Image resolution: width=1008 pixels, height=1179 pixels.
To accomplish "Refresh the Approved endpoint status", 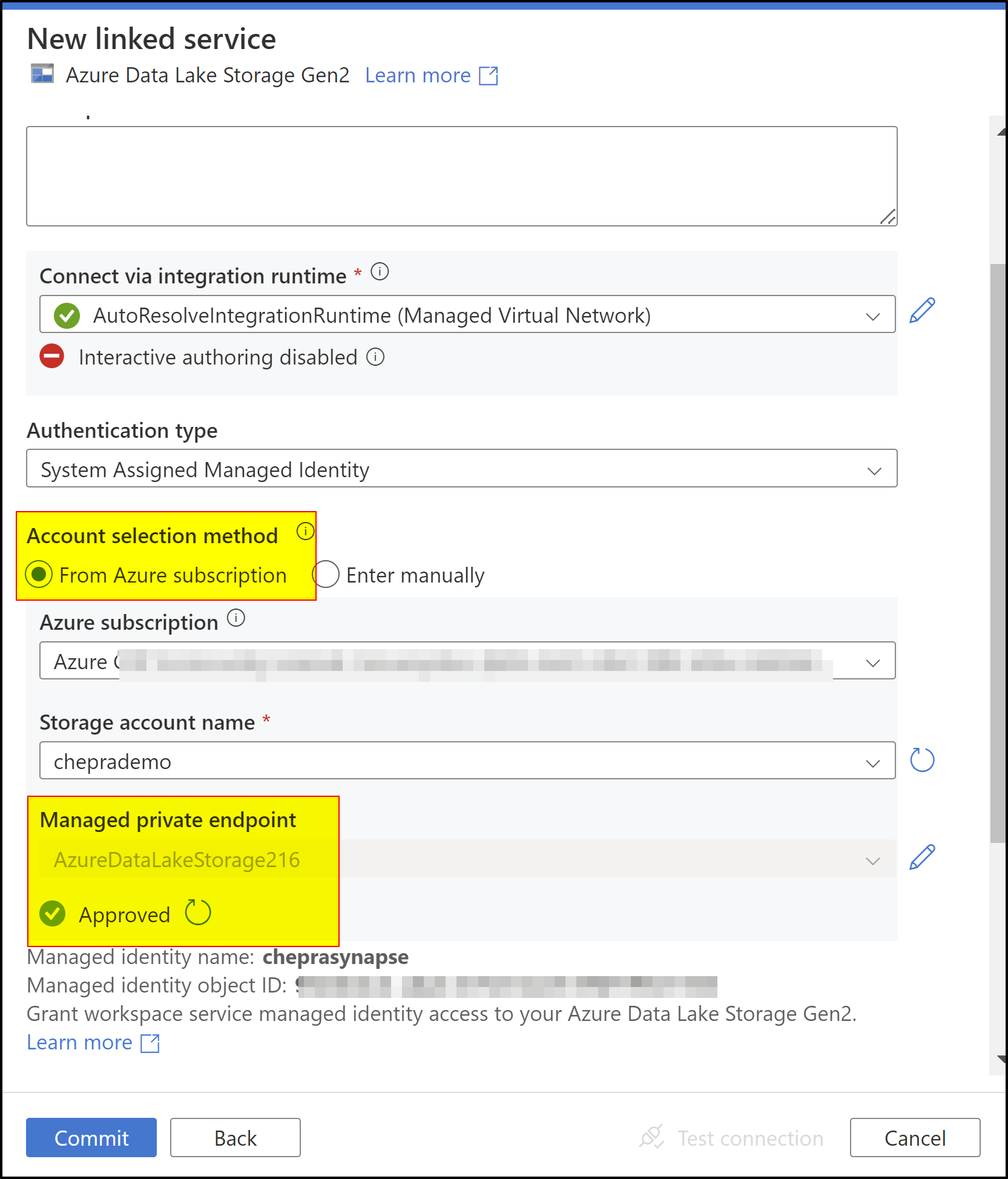I will coord(198,912).
